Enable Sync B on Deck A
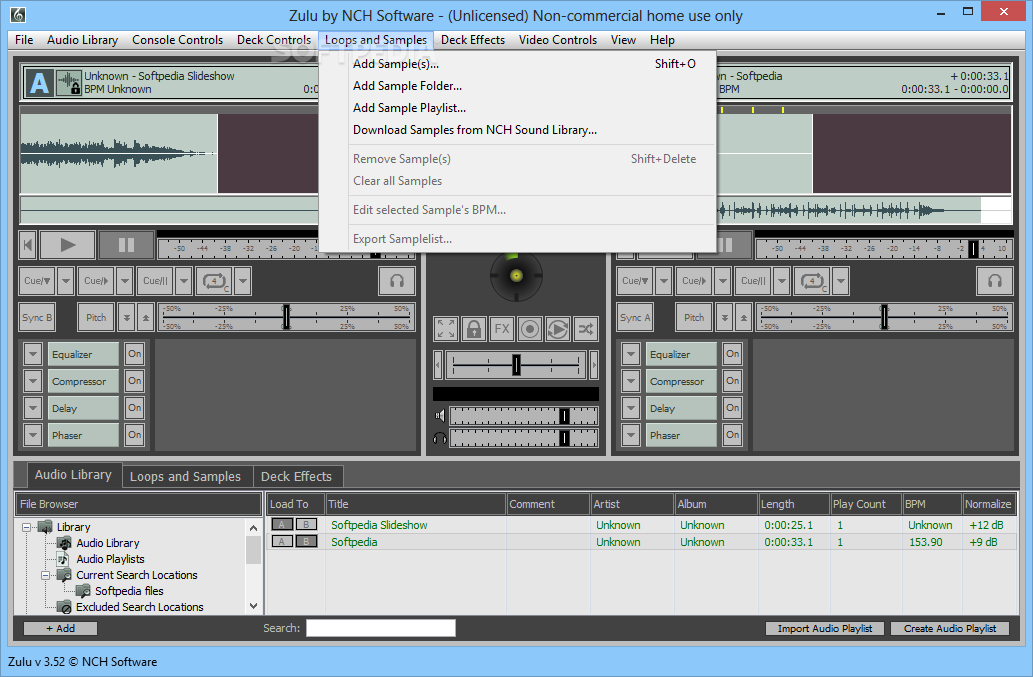Screen dimensions: 1033x677 37,317
